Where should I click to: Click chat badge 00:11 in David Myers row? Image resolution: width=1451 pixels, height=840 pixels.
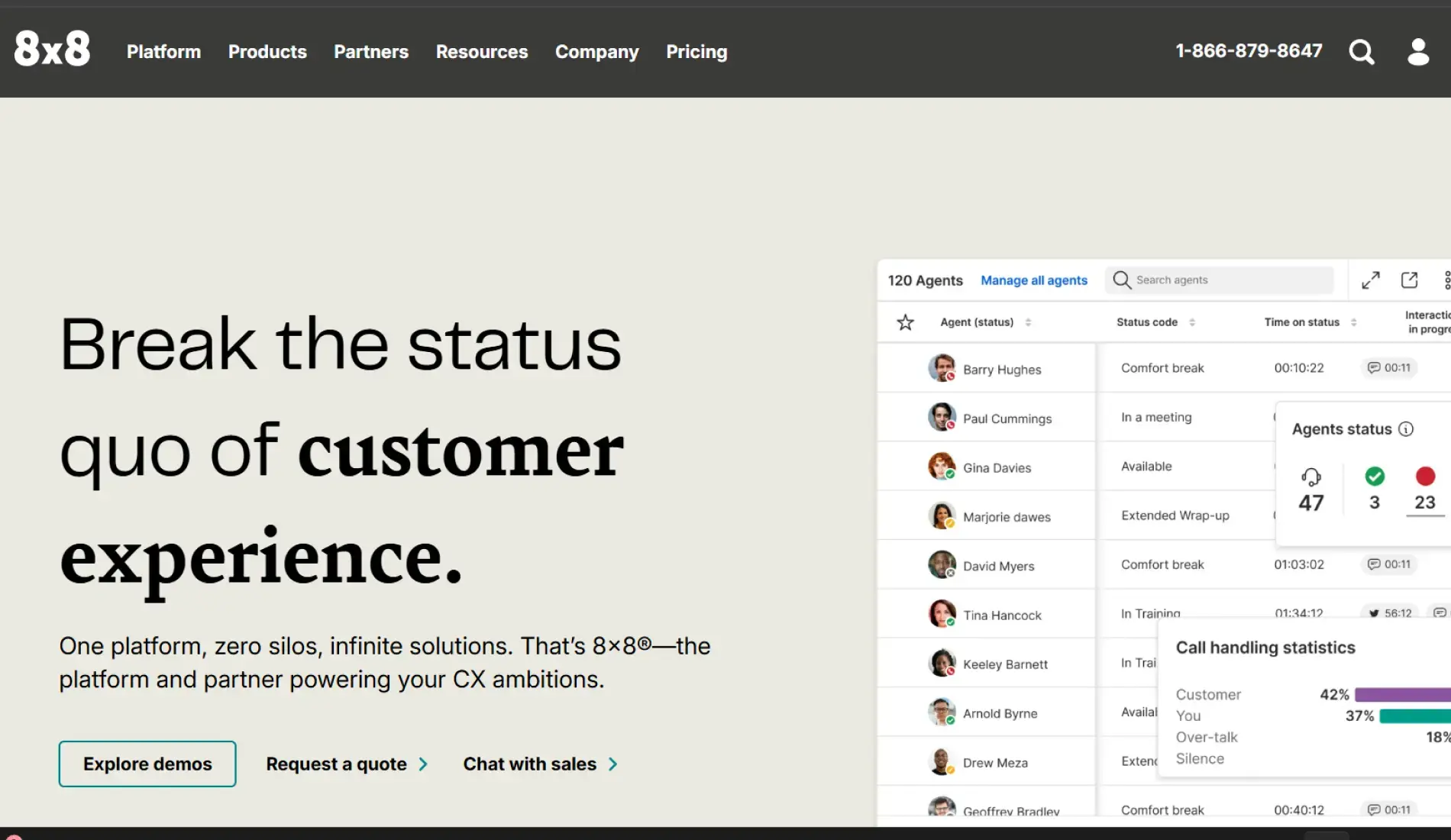pos(1388,564)
